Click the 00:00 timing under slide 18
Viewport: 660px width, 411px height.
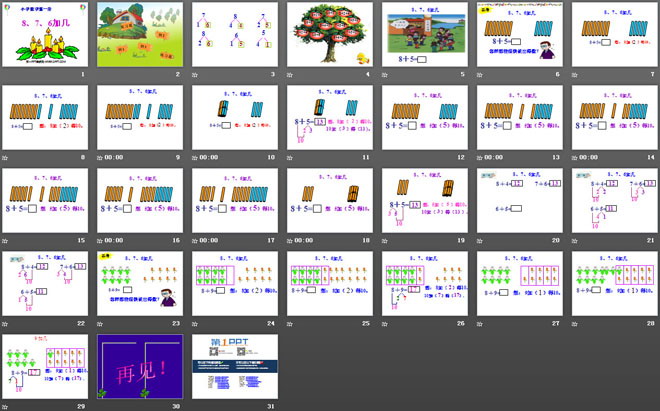[303, 240]
